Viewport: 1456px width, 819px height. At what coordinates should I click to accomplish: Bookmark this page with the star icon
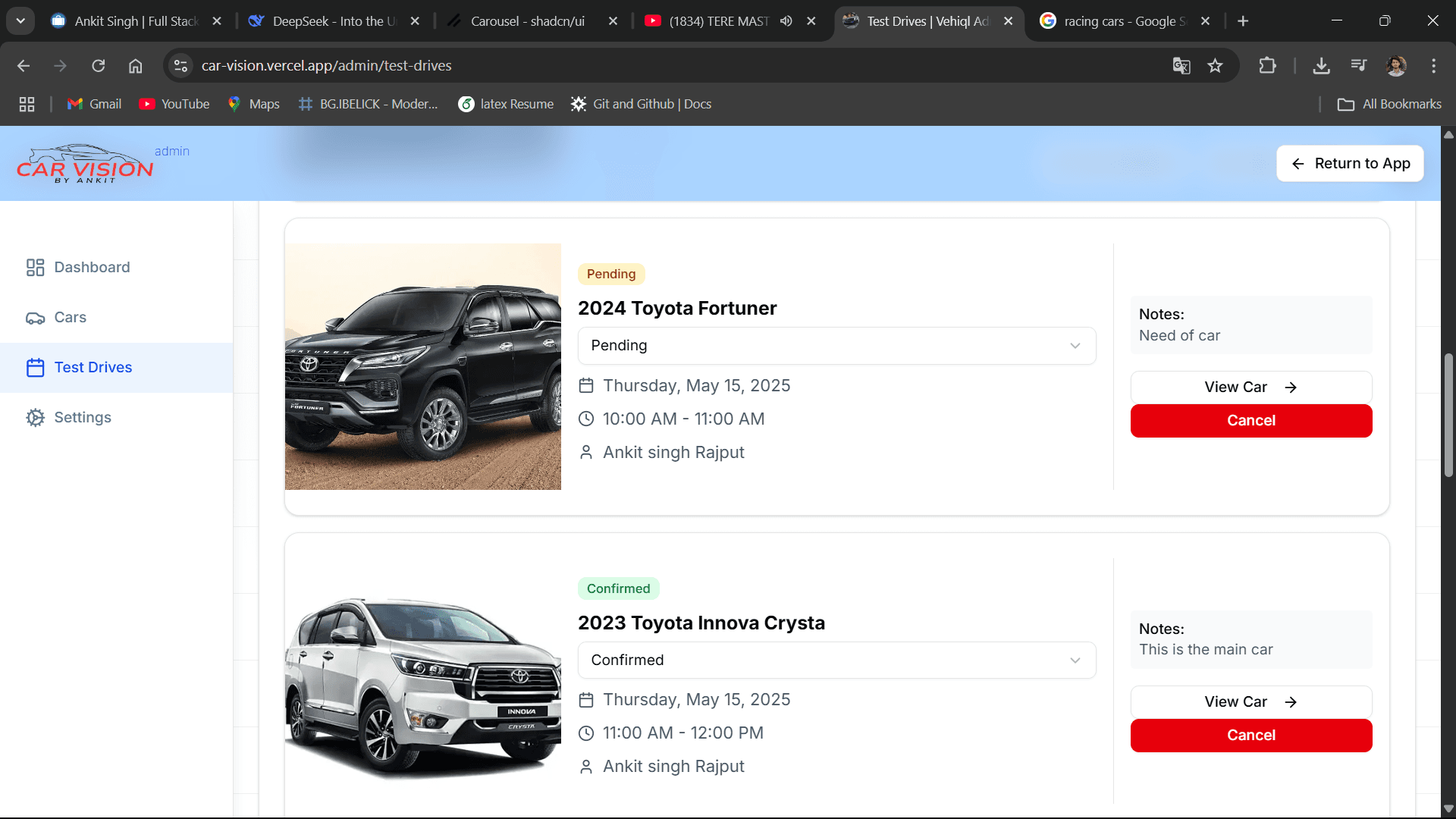[x=1216, y=66]
